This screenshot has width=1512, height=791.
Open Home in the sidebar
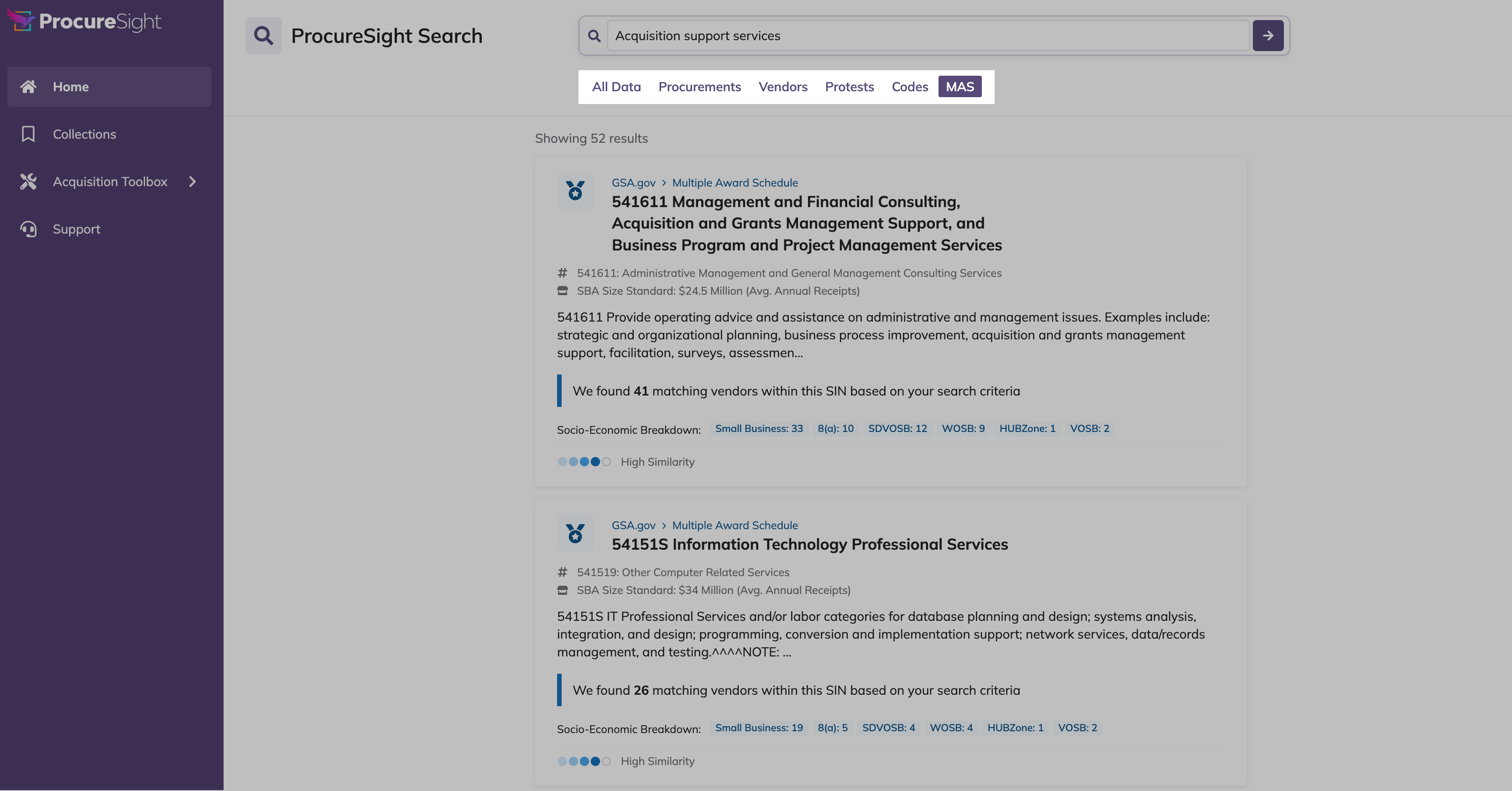tap(109, 87)
